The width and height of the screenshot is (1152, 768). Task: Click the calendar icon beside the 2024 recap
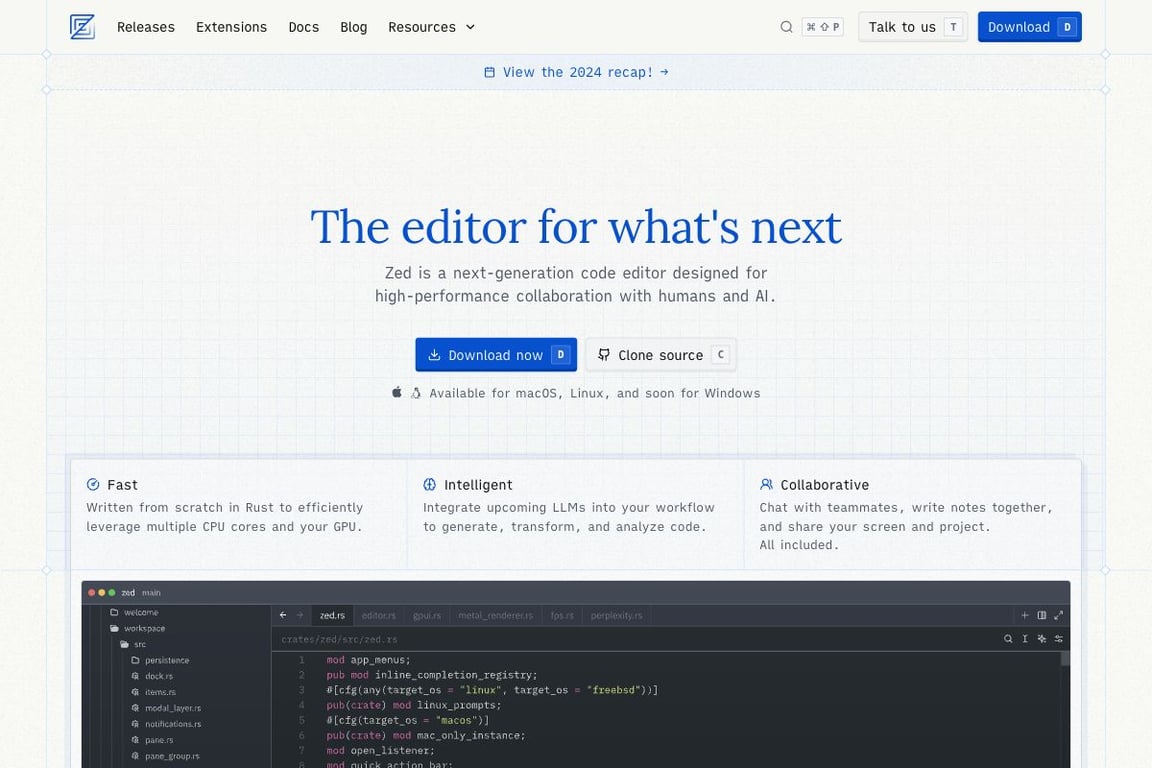pos(489,72)
